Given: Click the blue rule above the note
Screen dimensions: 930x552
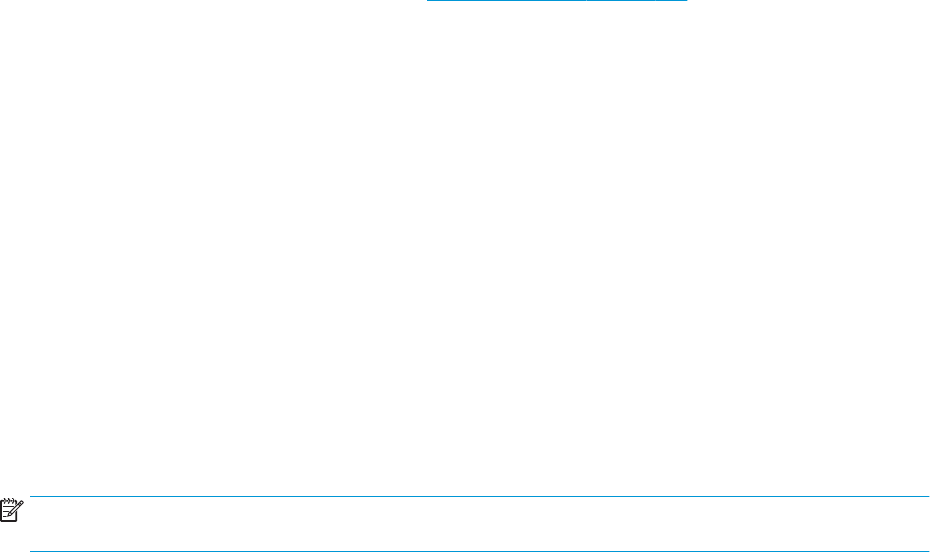Looking at the screenshot, I should (x=479, y=496).
